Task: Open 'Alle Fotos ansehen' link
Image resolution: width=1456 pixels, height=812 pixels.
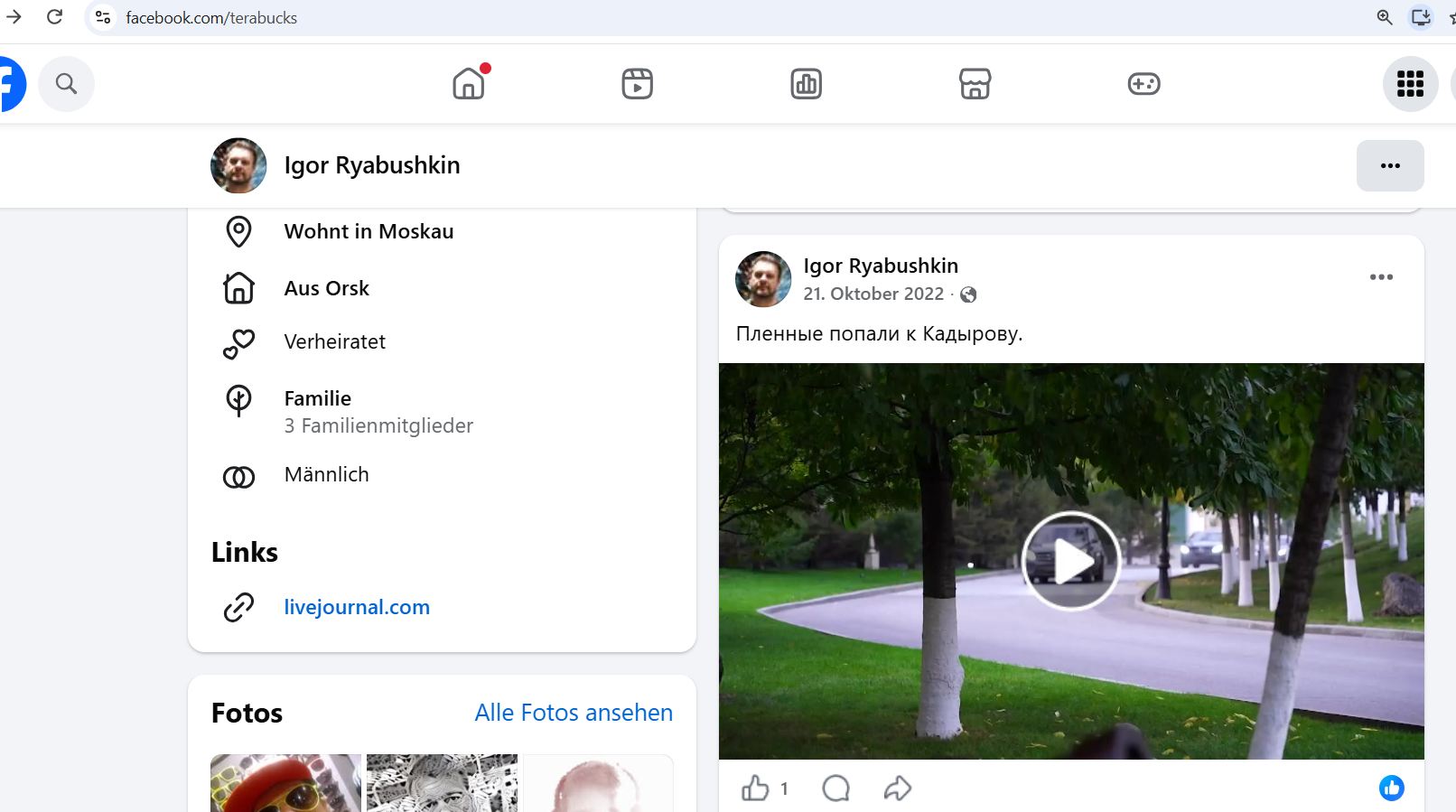Action: [574, 713]
